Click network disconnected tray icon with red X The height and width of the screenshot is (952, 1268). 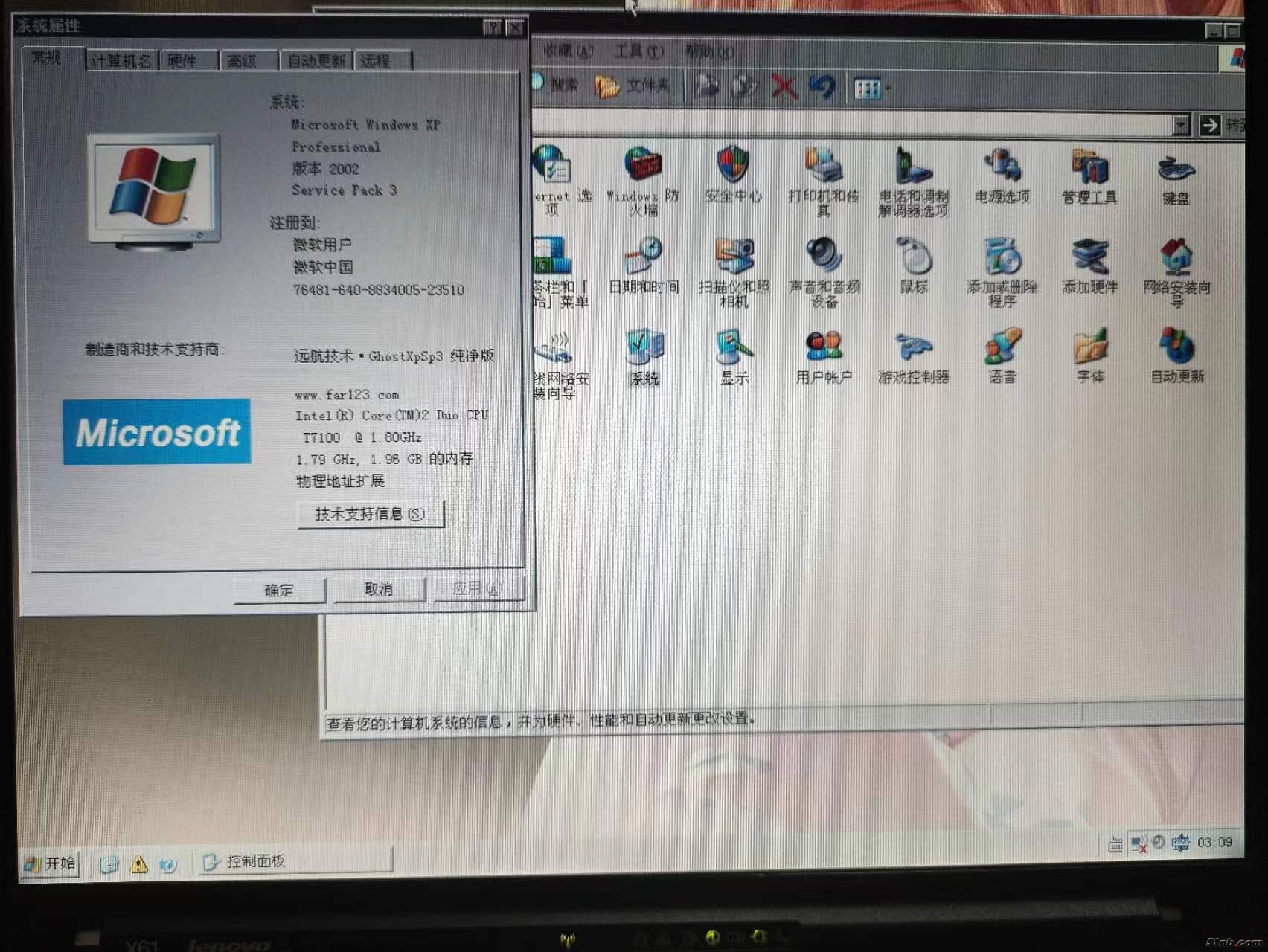coord(1138,843)
